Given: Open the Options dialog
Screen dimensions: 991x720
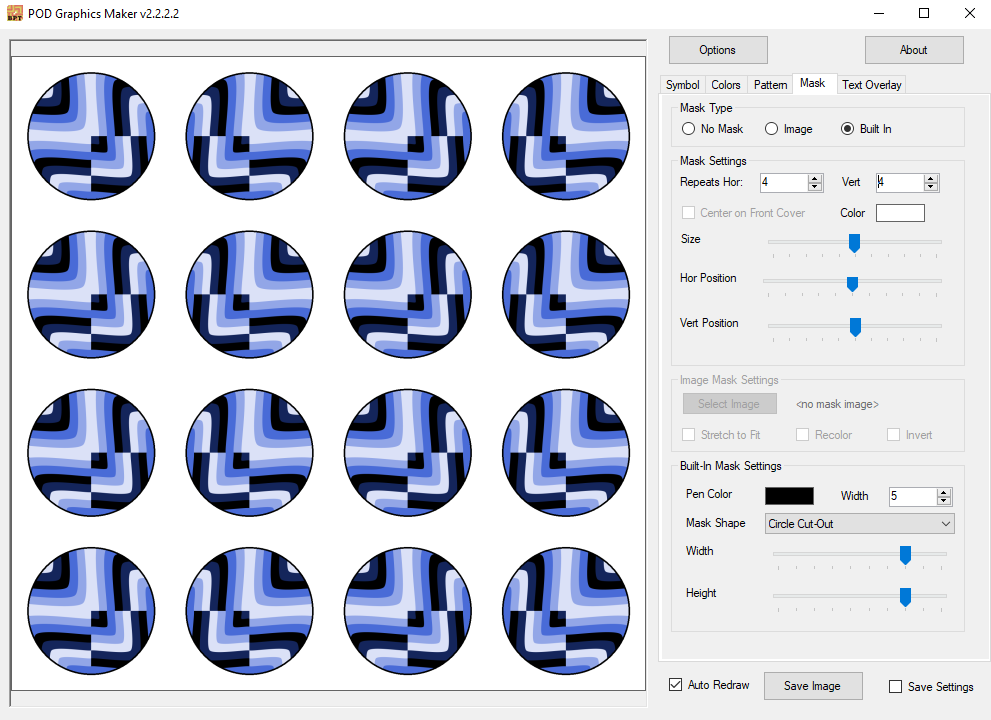Looking at the screenshot, I should point(718,50).
